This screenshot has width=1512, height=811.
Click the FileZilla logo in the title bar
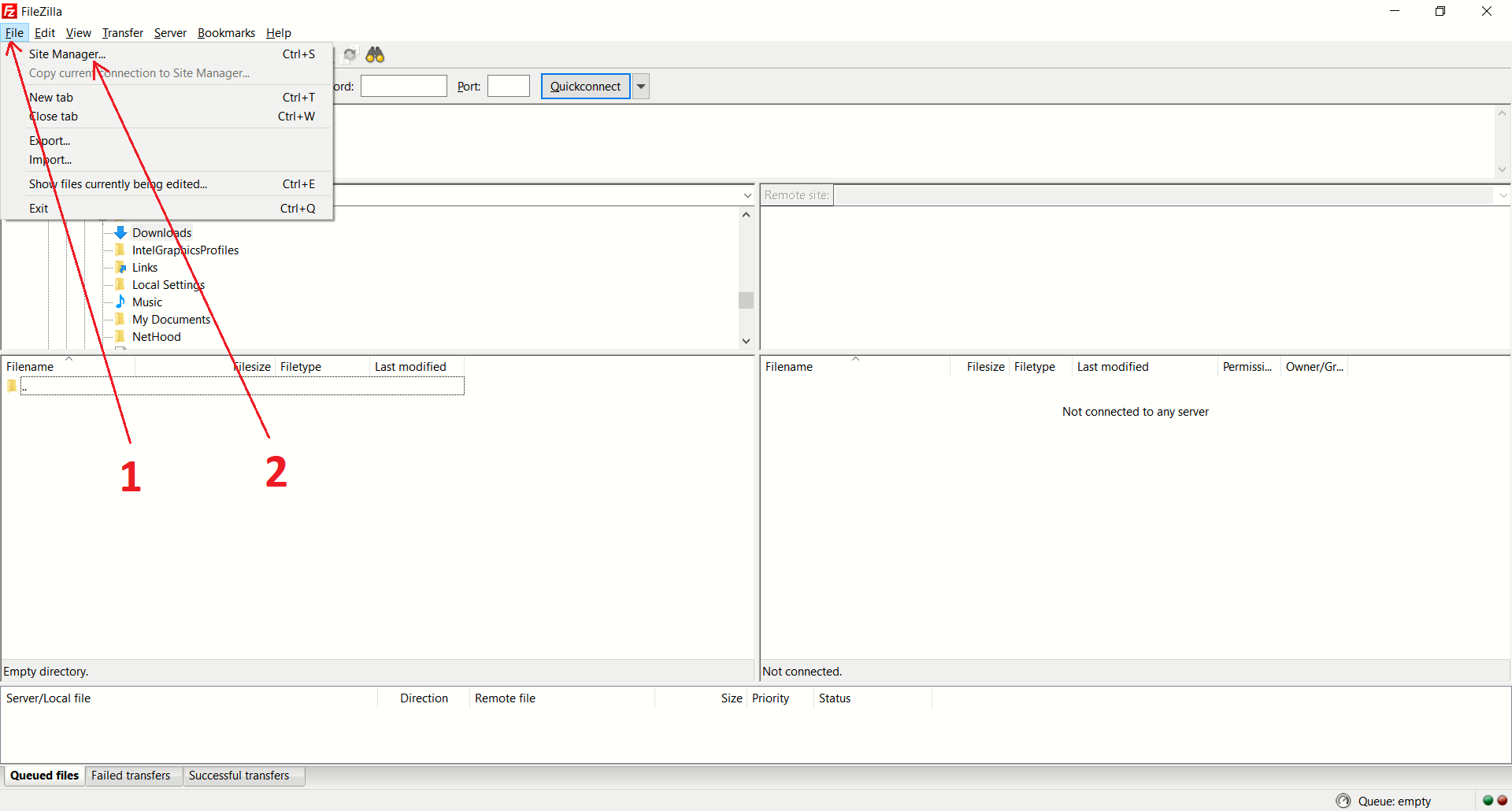point(9,11)
